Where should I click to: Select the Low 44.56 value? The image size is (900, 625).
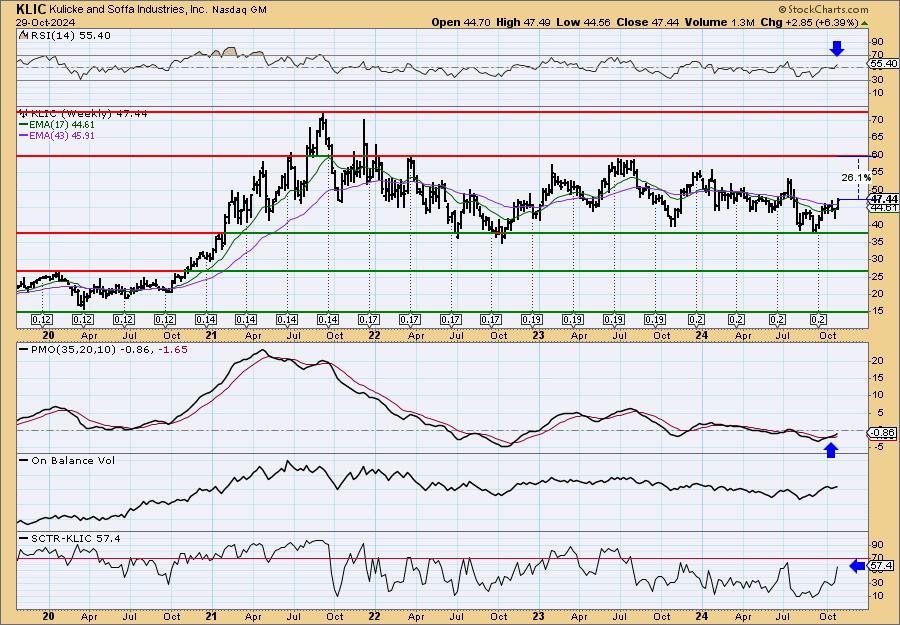(584, 22)
